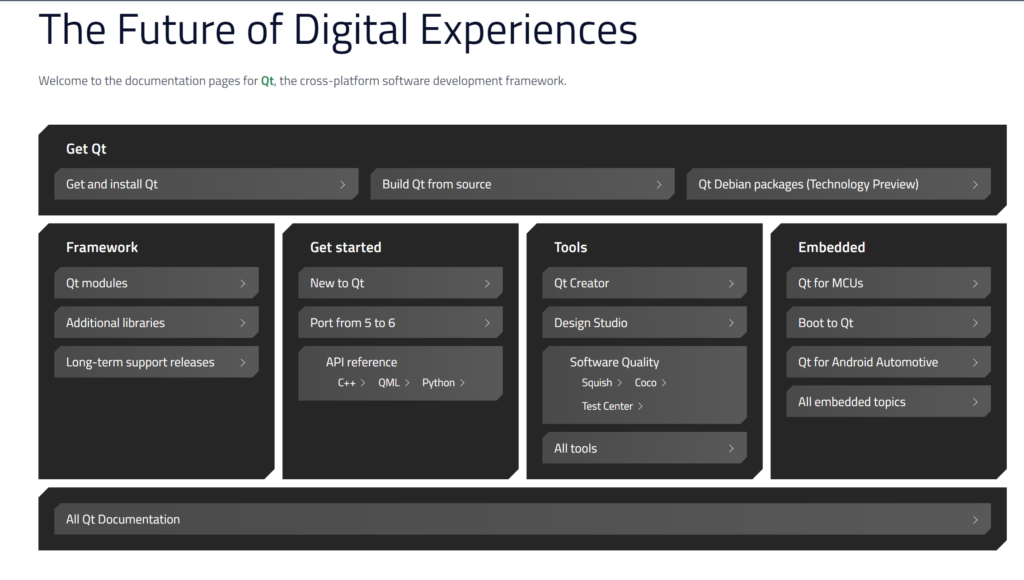This screenshot has height=580, width=1024.
Task: Click the arrow next to New to Qt
Action: pos(487,283)
